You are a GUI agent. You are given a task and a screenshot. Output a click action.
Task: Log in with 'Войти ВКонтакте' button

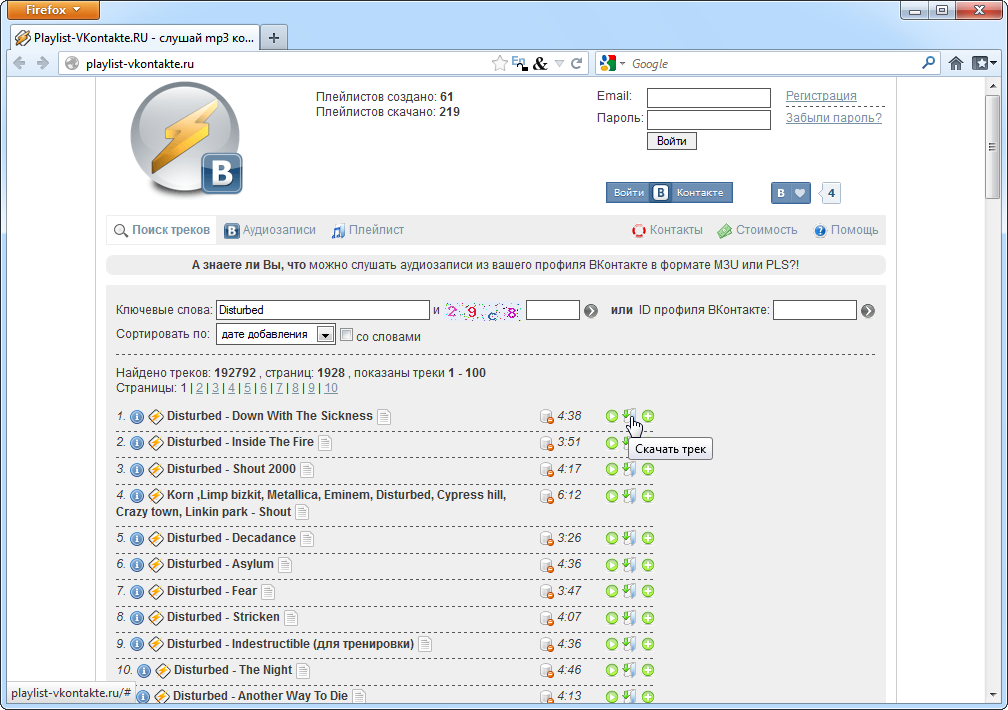pyautogui.click(x=669, y=192)
